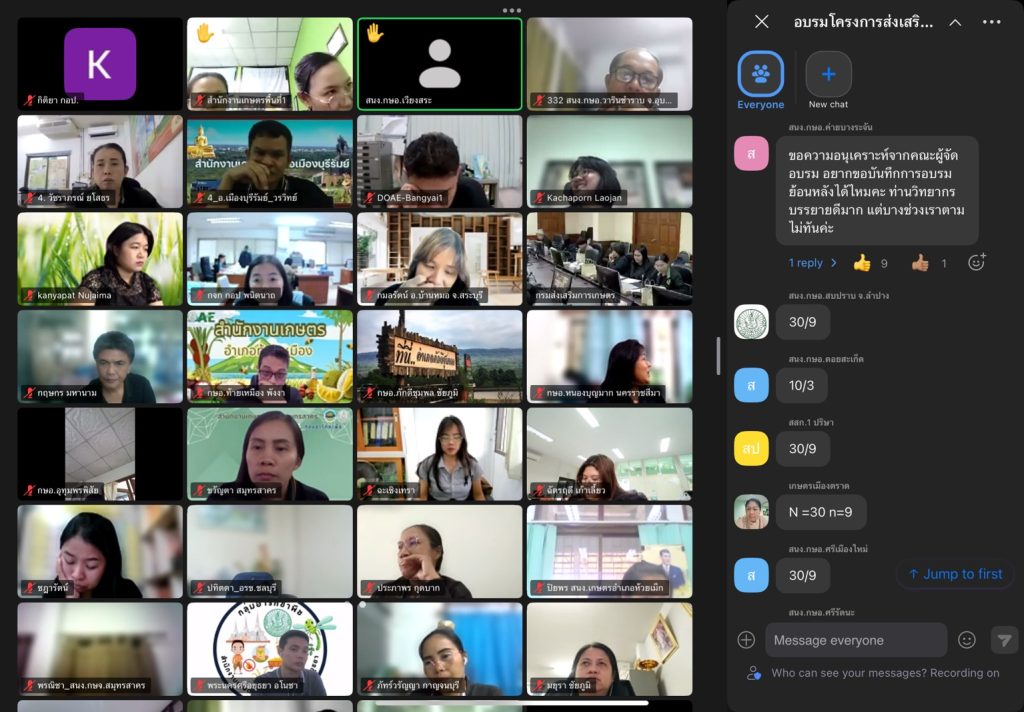Tap the attachment plus beside message box
The height and width of the screenshot is (712, 1024).
coord(746,640)
